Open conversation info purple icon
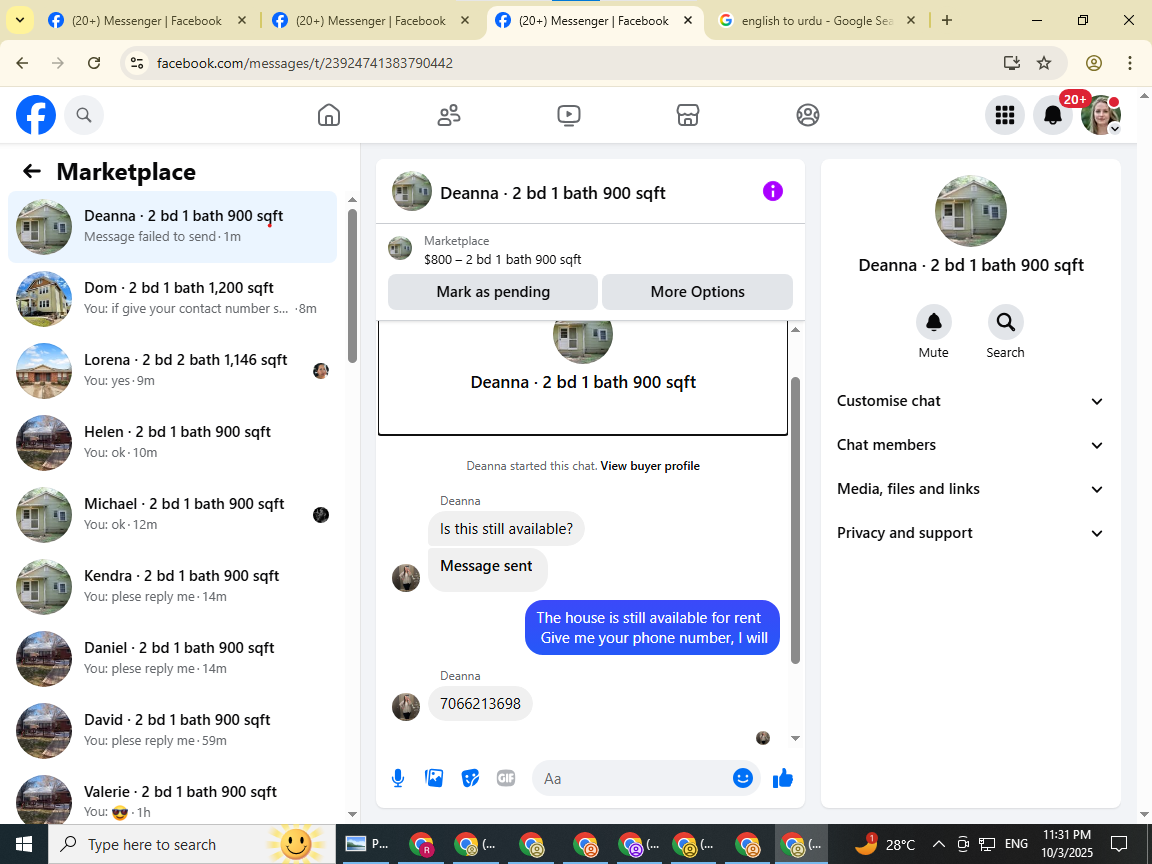 pyautogui.click(x=773, y=192)
